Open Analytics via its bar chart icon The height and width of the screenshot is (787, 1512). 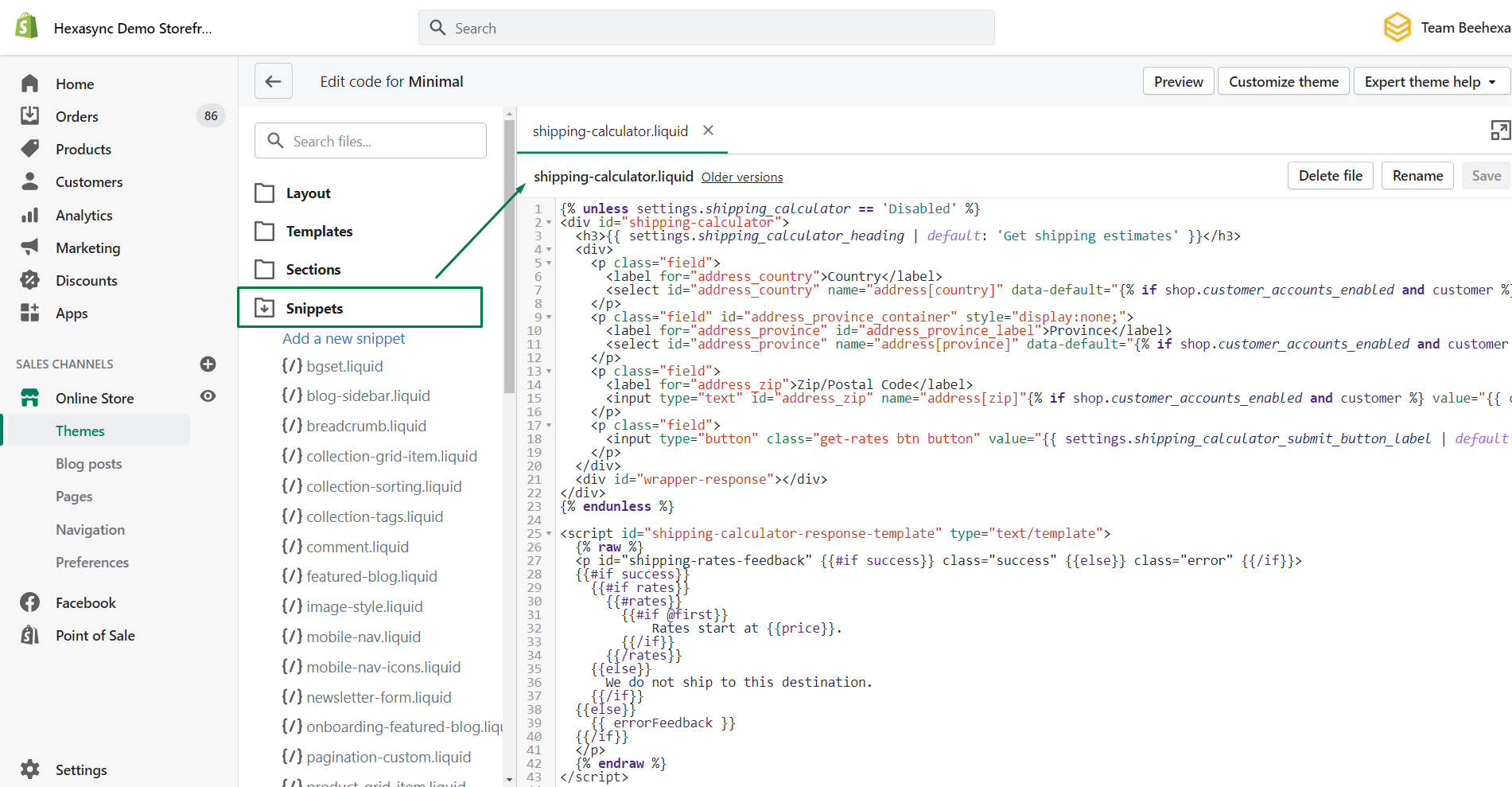pos(29,215)
